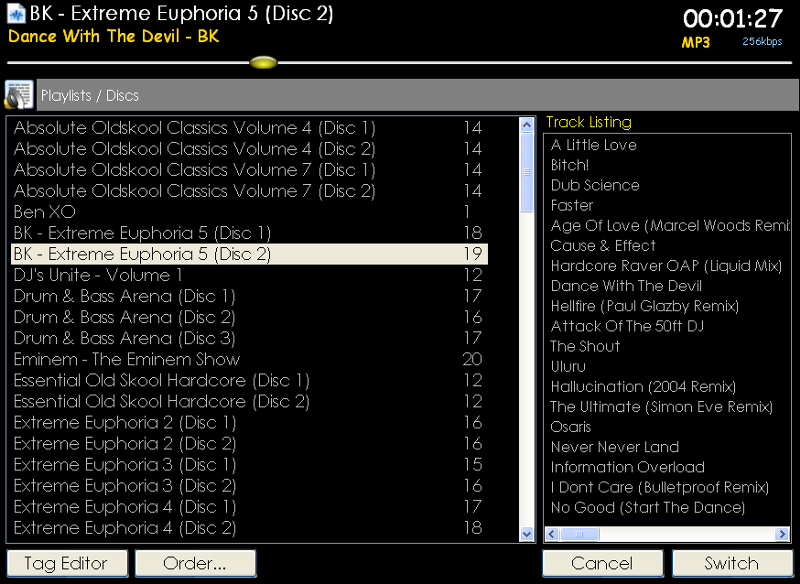The width and height of the screenshot is (800, 584).
Task: Select Extreme Euphoria 3 (Disc 2)
Action: click(249, 486)
